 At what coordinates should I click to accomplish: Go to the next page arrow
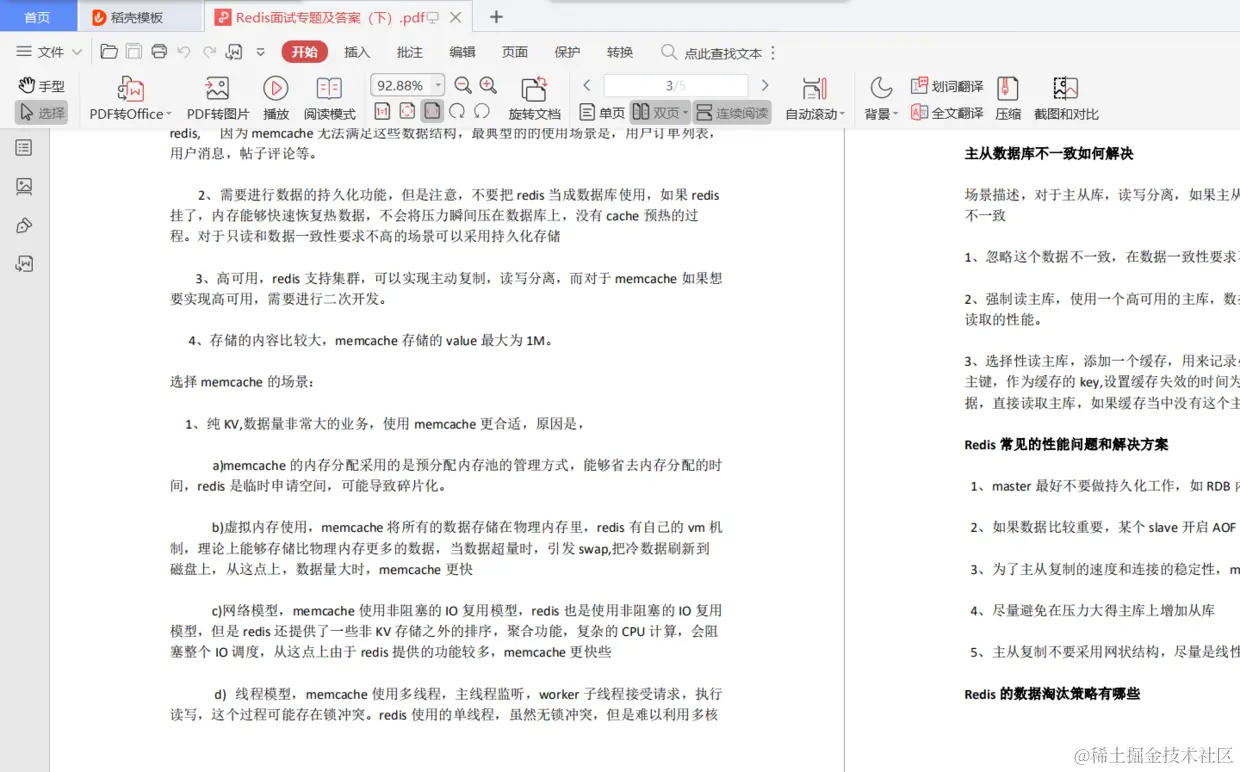(765, 86)
